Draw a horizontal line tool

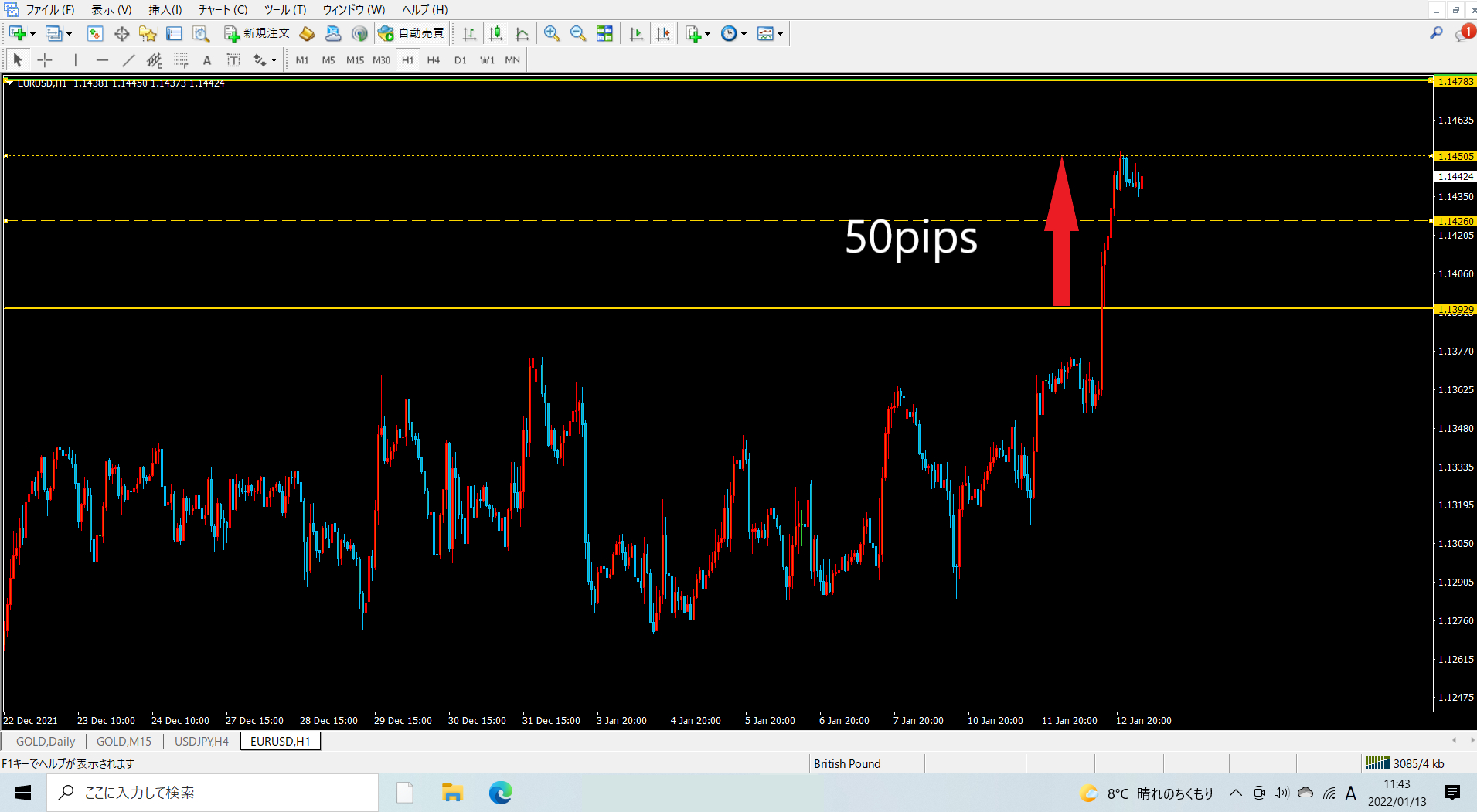coord(102,60)
